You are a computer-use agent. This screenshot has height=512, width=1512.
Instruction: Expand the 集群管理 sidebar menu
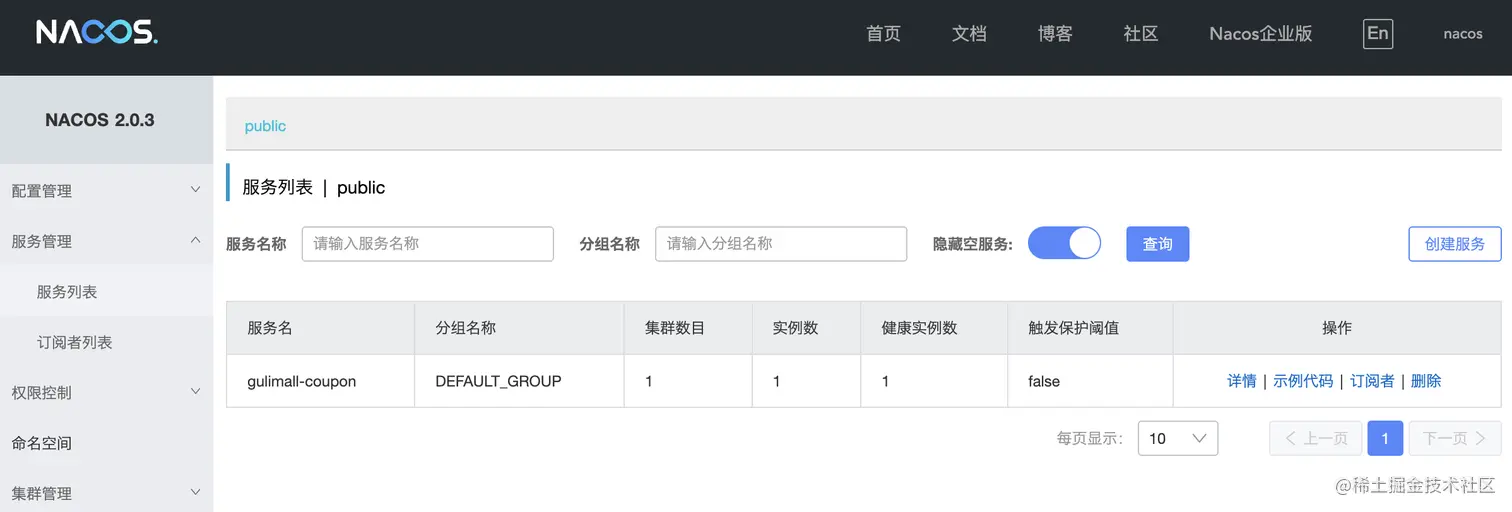click(x=105, y=493)
